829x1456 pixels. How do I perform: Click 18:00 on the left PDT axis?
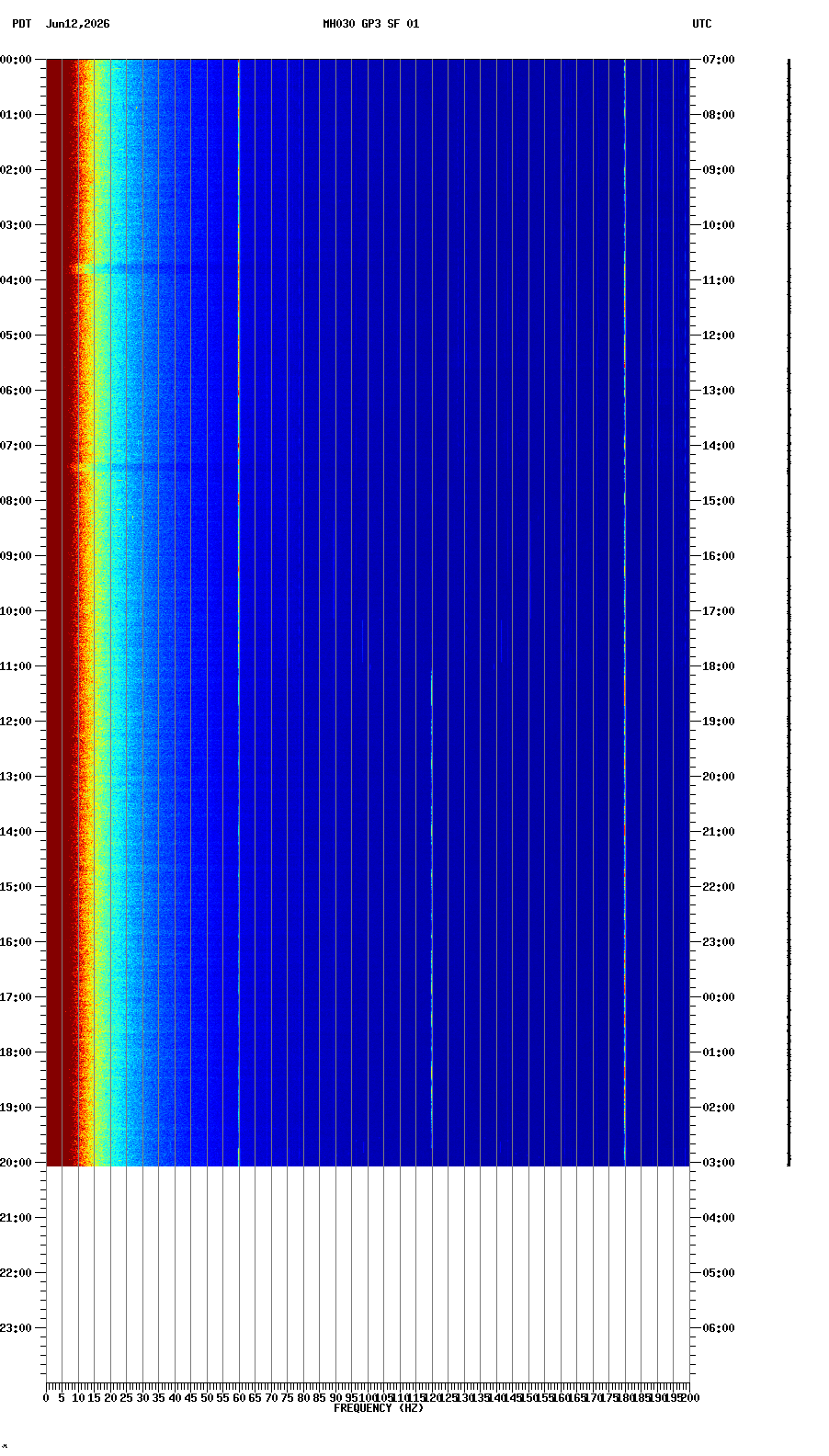[x=16, y=1052]
